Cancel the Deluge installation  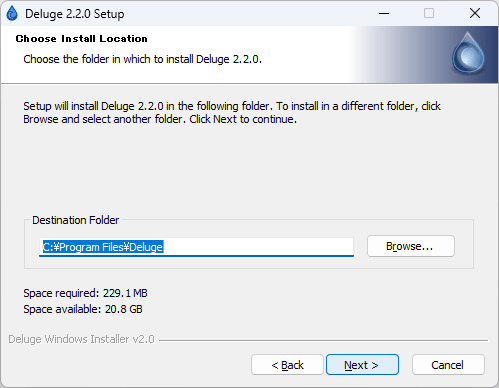pyautogui.click(x=448, y=365)
